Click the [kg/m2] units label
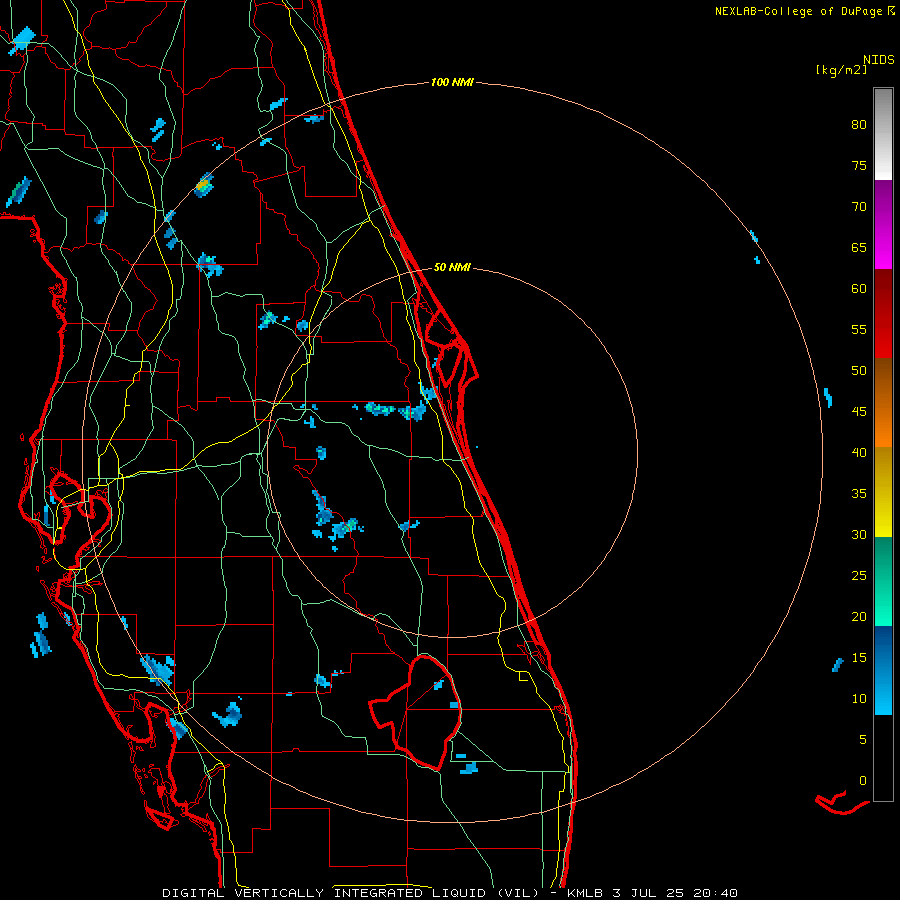 tap(841, 69)
